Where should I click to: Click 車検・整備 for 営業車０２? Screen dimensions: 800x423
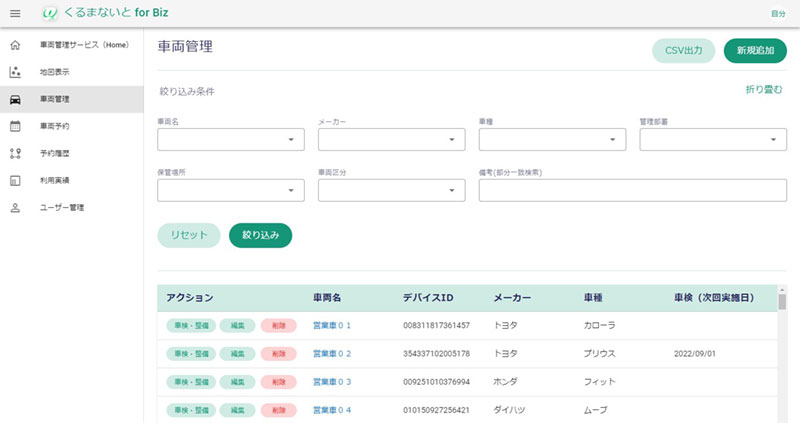click(191, 354)
